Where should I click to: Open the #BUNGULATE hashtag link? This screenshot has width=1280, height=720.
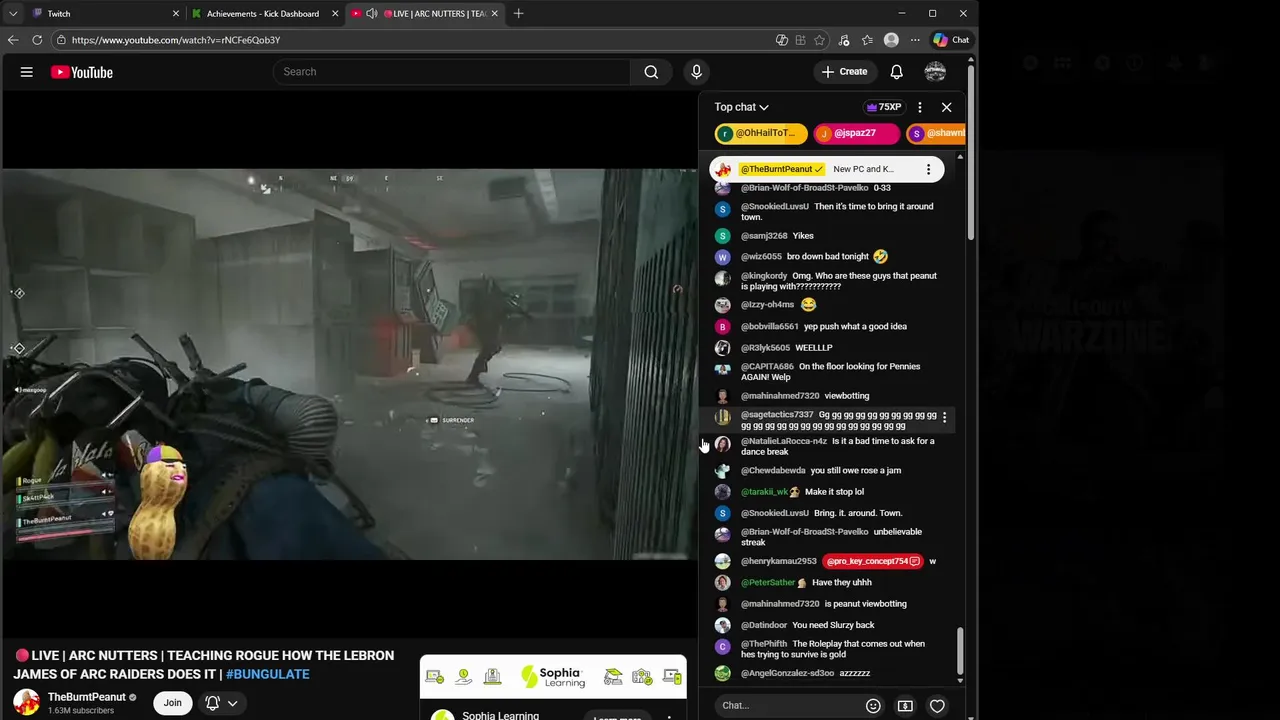click(267, 674)
